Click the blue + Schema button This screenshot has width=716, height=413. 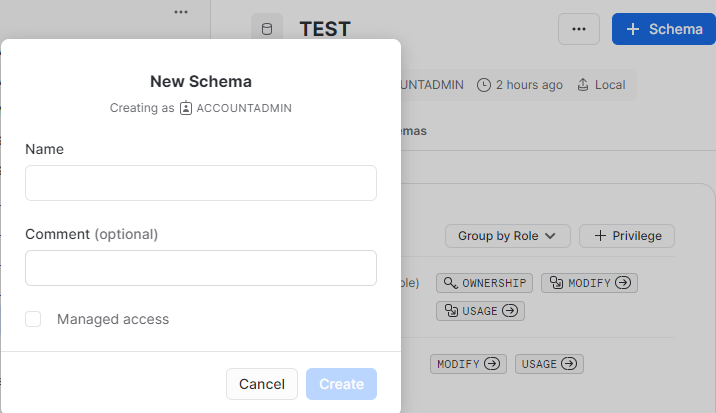[x=663, y=29]
